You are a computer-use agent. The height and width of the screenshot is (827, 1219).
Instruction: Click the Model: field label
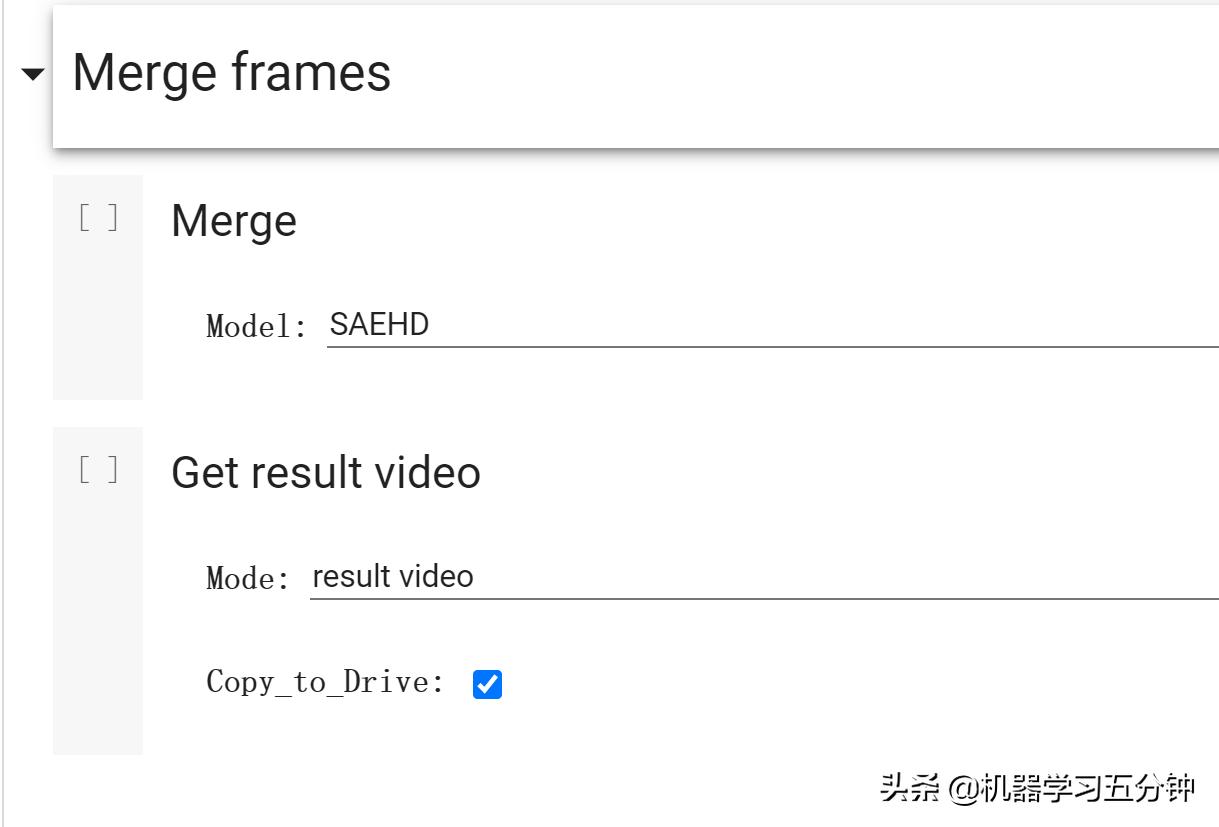[256, 326]
